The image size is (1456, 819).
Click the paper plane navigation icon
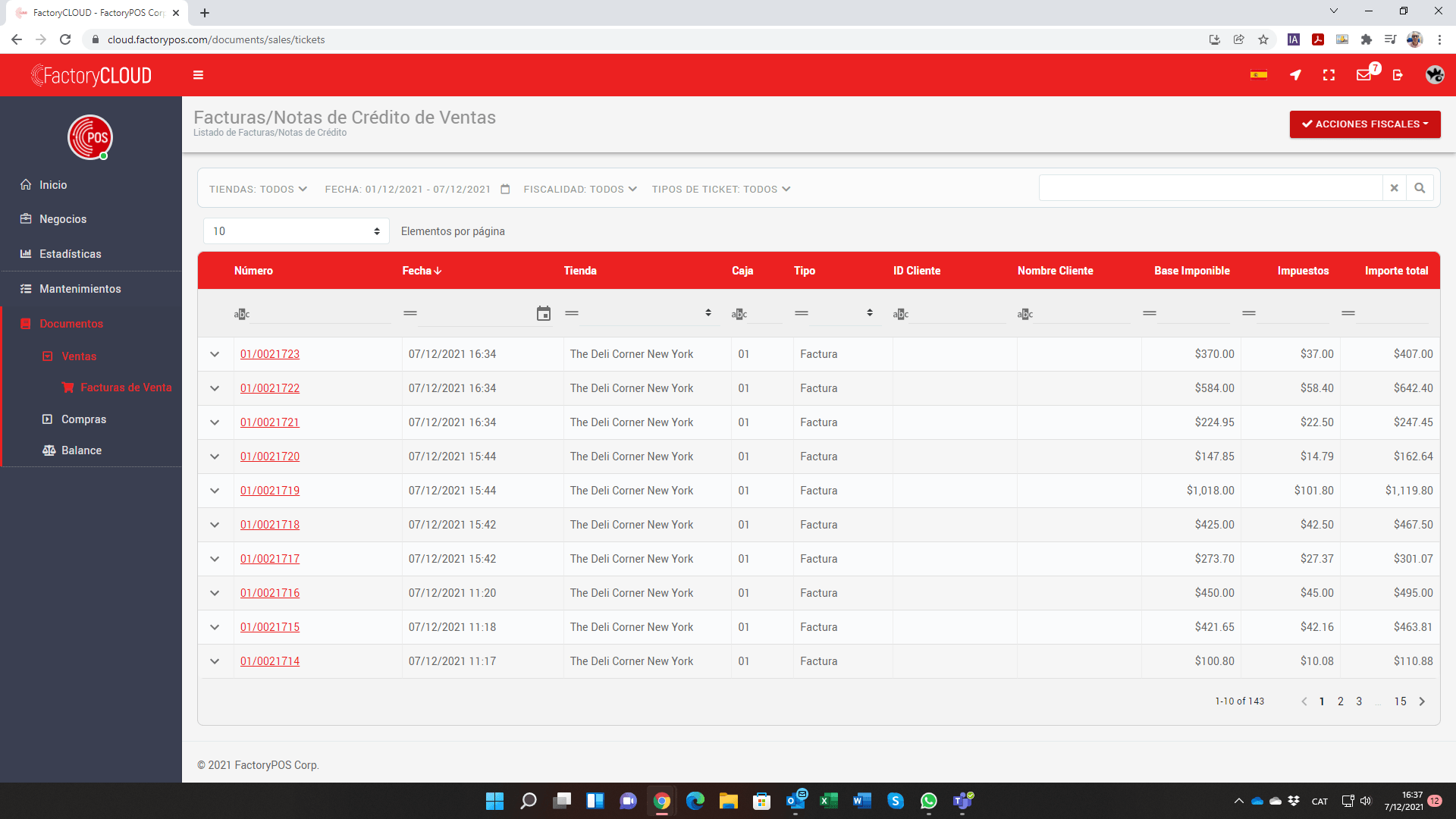pos(1295,75)
